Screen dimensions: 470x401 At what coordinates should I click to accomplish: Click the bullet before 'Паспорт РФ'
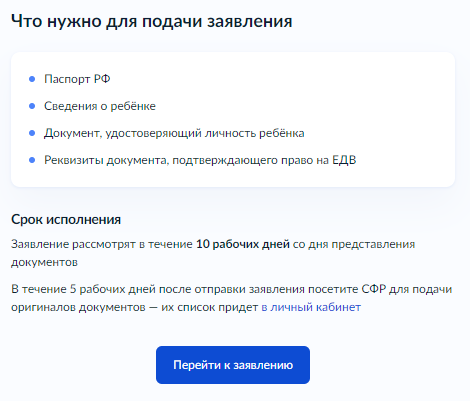(32, 79)
